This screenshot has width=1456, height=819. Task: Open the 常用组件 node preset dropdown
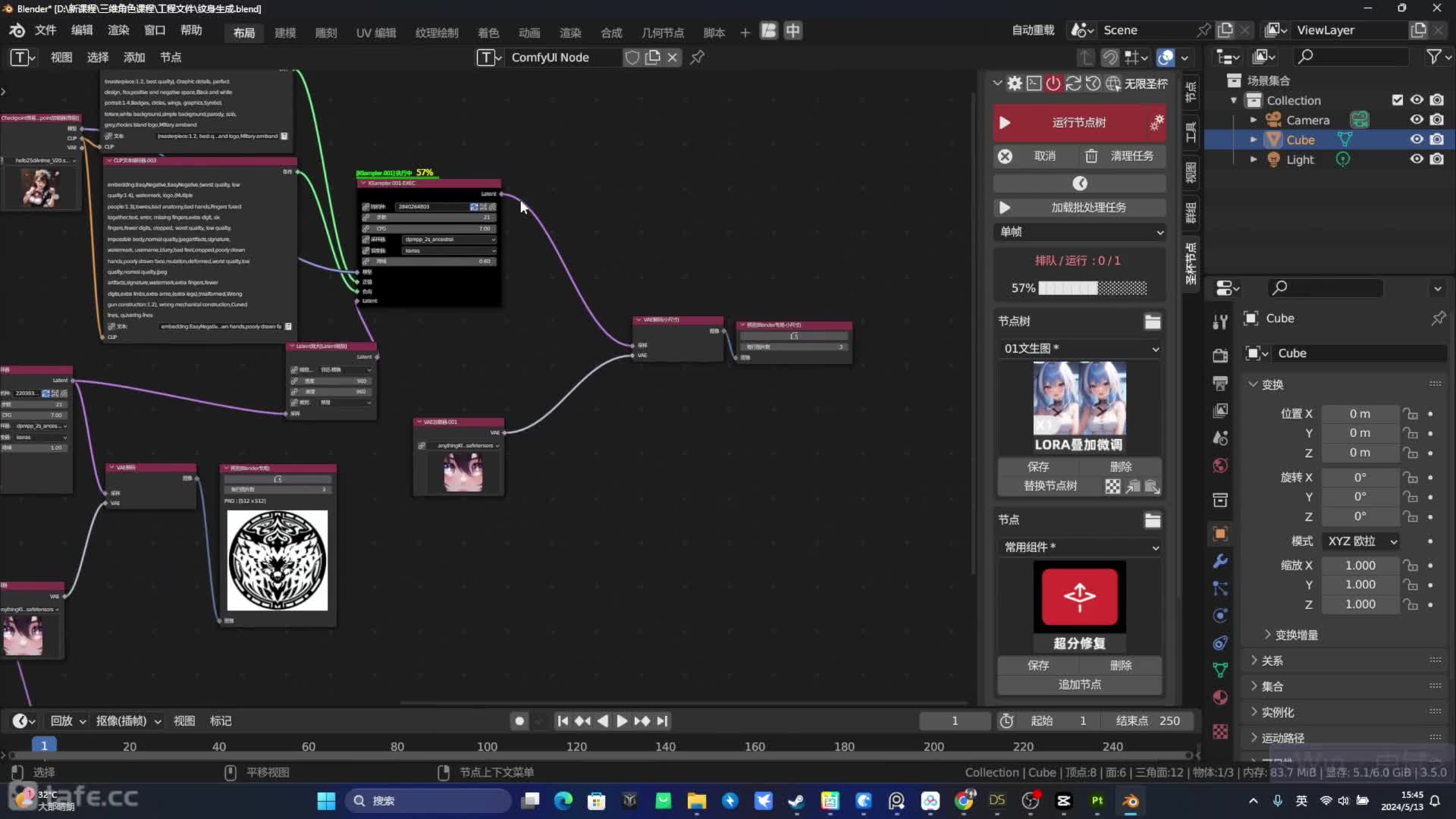click(x=1080, y=548)
